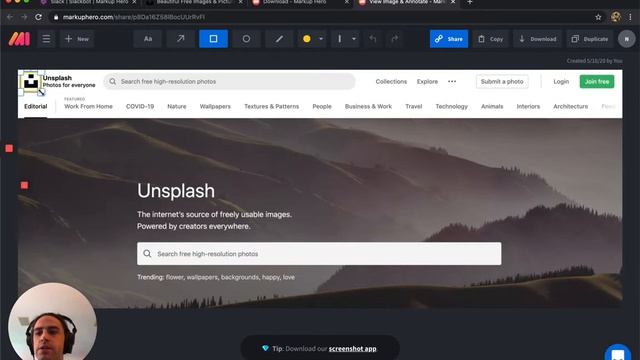
Task: Click the Login link
Action: [561, 82]
